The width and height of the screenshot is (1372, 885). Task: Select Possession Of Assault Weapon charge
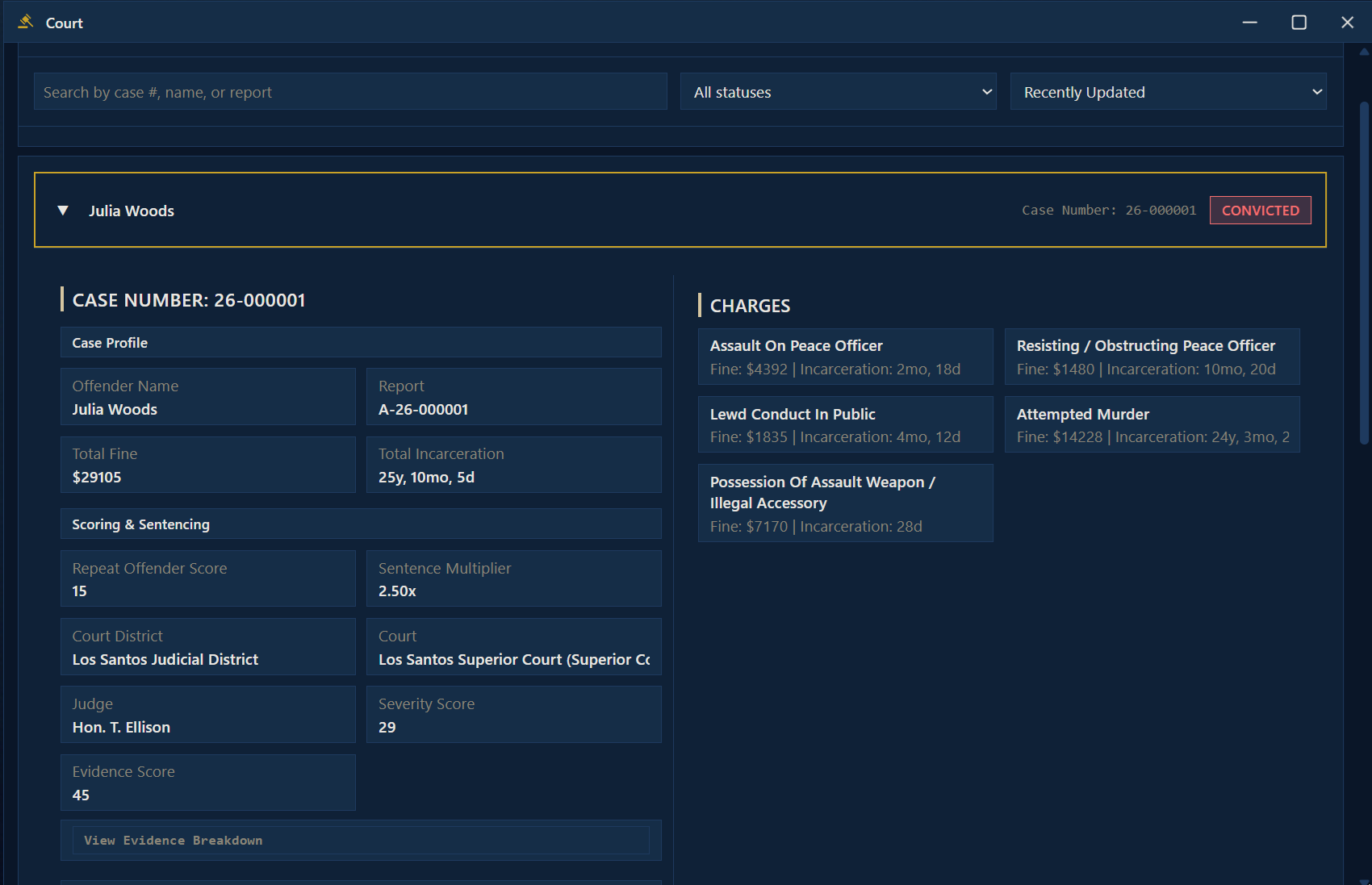click(x=845, y=503)
